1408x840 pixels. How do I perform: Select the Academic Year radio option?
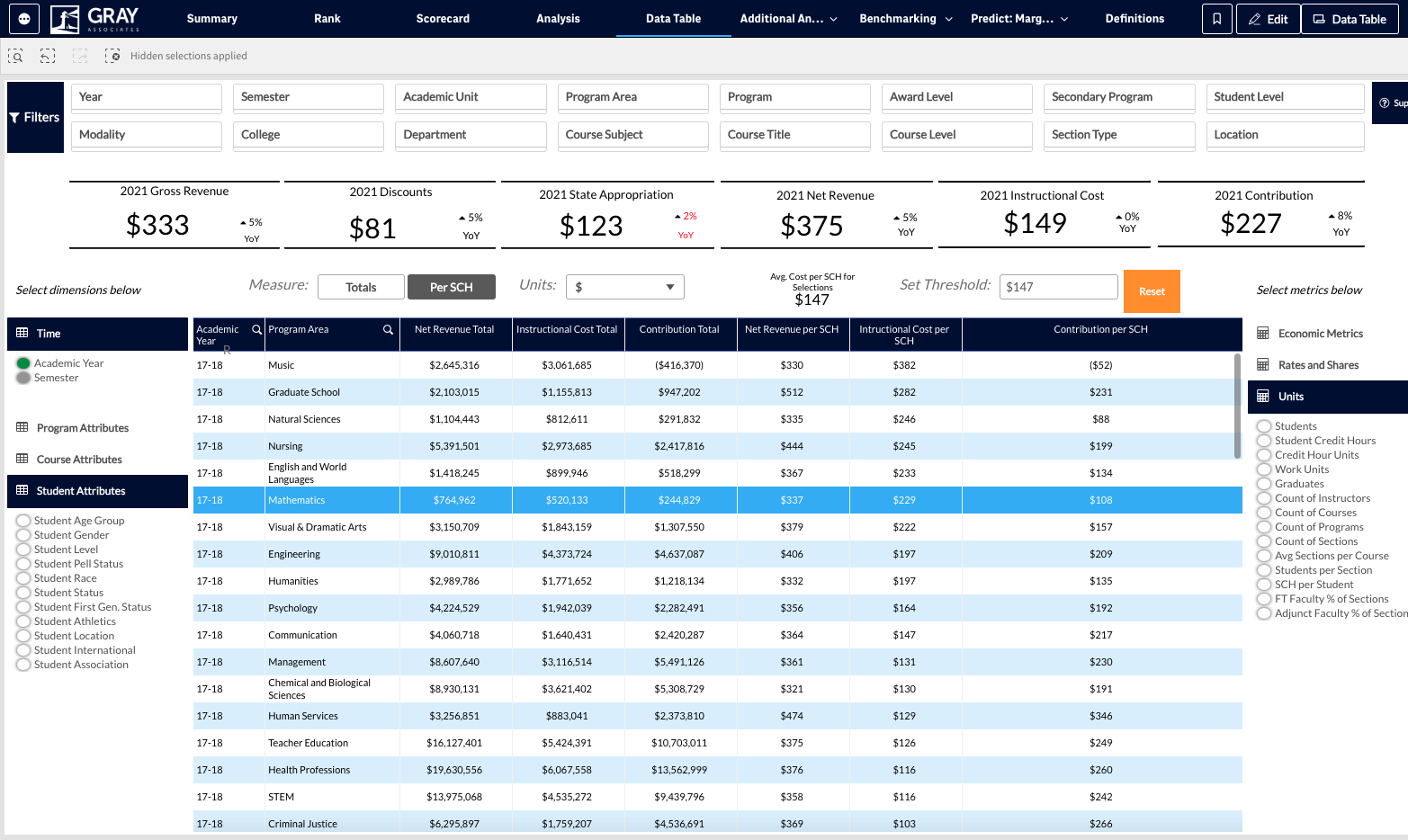tap(23, 363)
